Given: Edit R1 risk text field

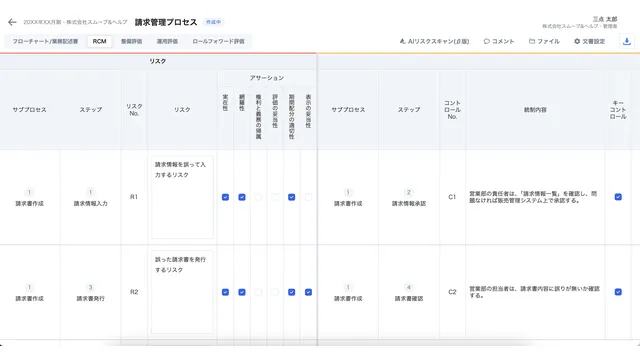Looking at the screenshot, I should point(182,197).
